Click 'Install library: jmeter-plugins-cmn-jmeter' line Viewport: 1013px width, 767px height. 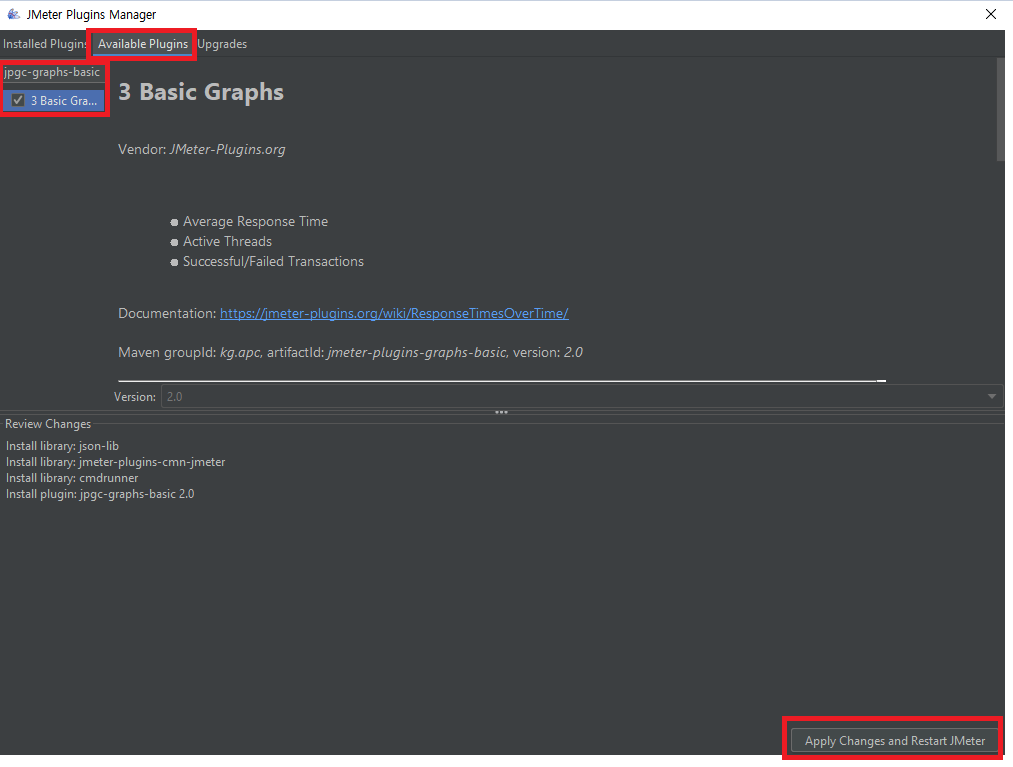point(116,462)
